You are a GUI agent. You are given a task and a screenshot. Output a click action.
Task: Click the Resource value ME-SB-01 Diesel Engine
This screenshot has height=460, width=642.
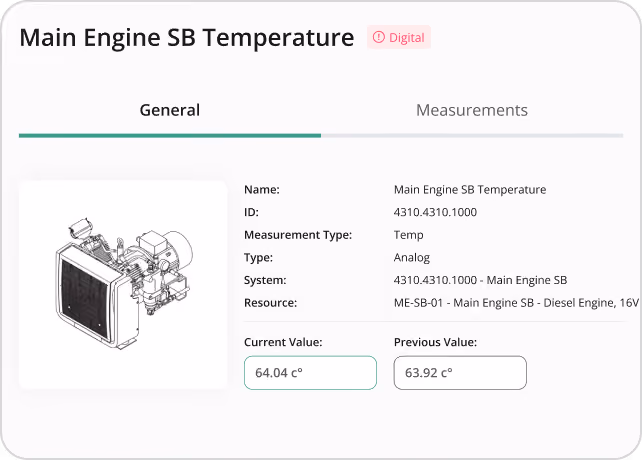click(516, 303)
